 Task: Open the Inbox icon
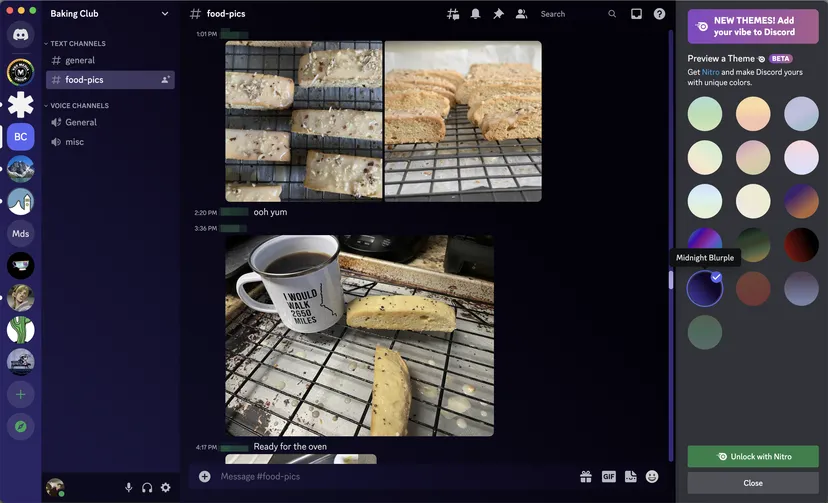click(636, 14)
